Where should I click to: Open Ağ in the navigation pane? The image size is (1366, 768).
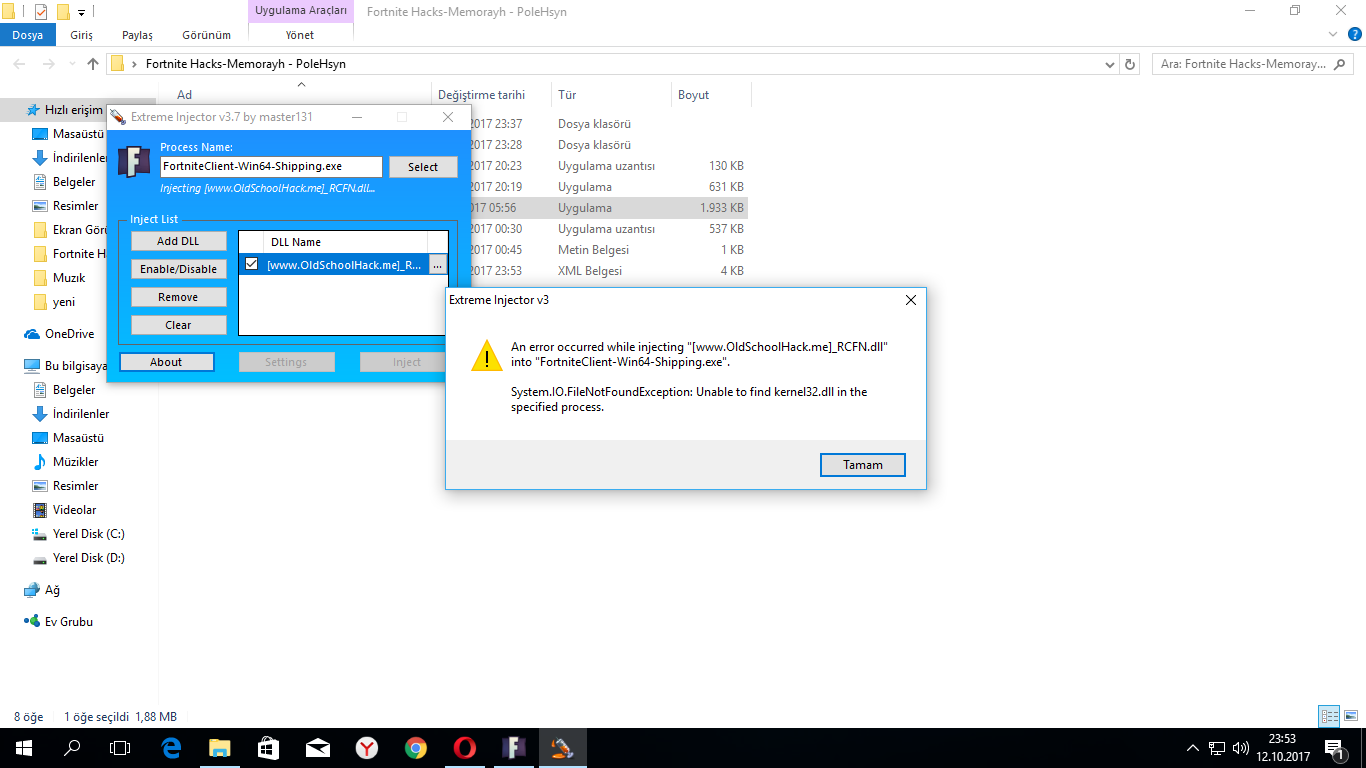click(52, 590)
